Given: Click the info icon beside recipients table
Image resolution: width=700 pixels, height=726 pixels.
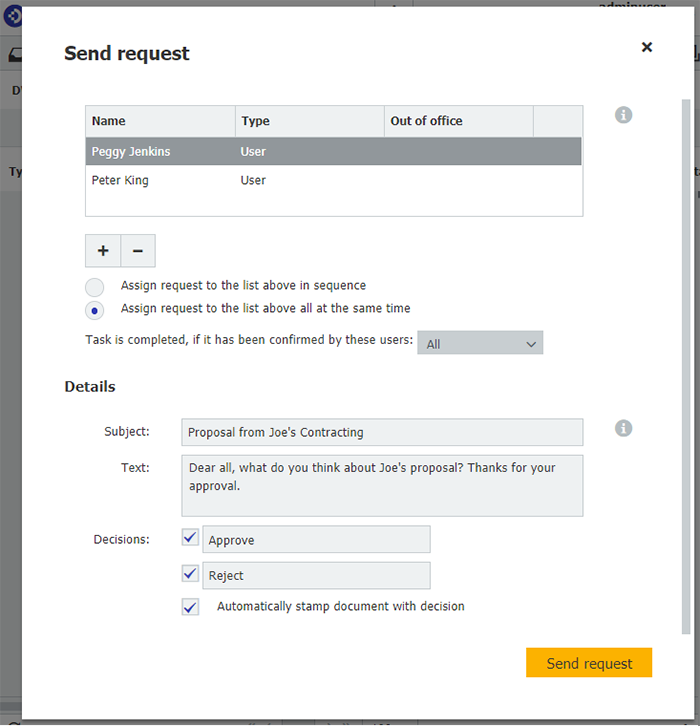Looking at the screenshot, I should (623, 115).
